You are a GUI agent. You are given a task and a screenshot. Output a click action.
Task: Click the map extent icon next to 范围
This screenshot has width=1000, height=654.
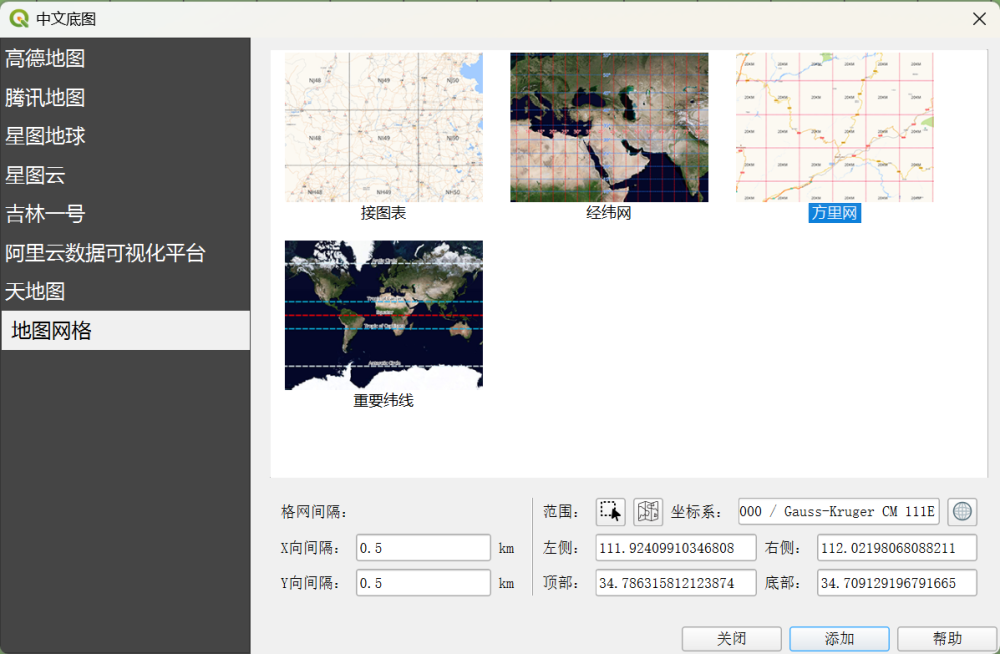(x=648, y=512)
